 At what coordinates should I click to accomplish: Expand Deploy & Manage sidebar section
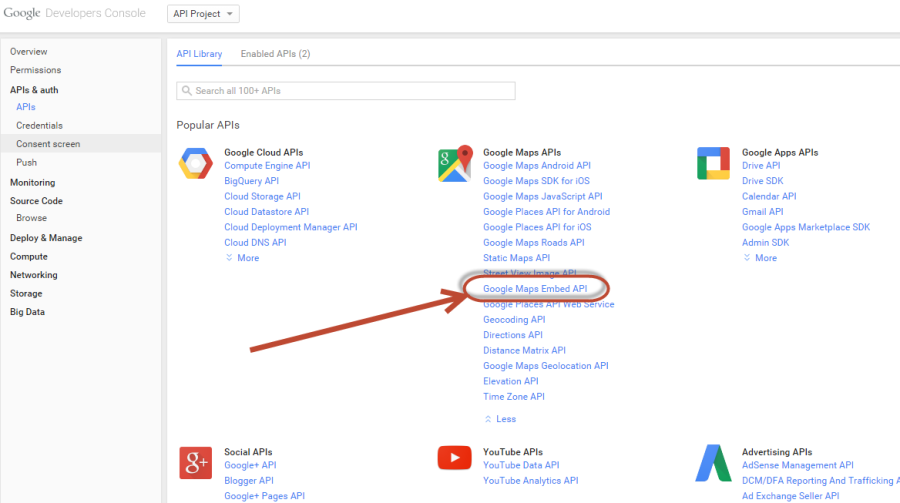pyautogui.click(x=46, y=238)
